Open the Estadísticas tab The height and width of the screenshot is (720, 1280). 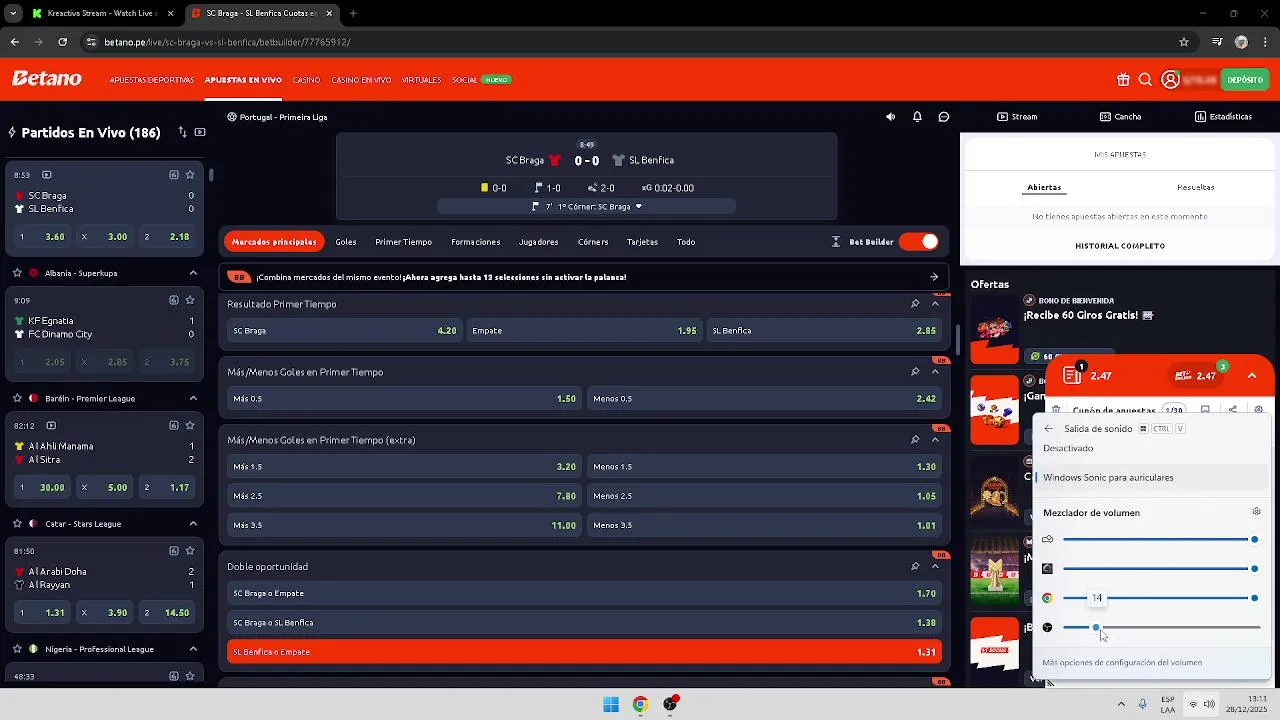coord(1223,117)
